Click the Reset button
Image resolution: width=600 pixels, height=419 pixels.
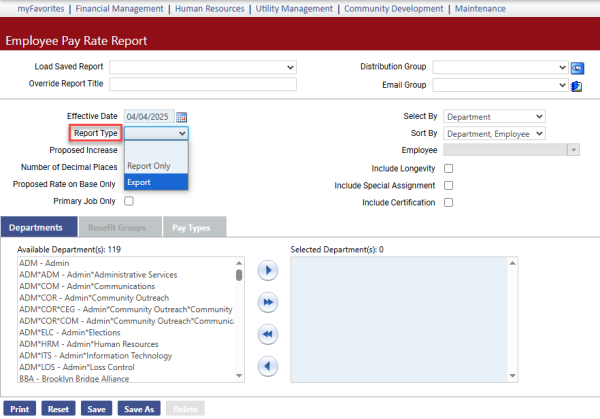(x=58, y=409)
